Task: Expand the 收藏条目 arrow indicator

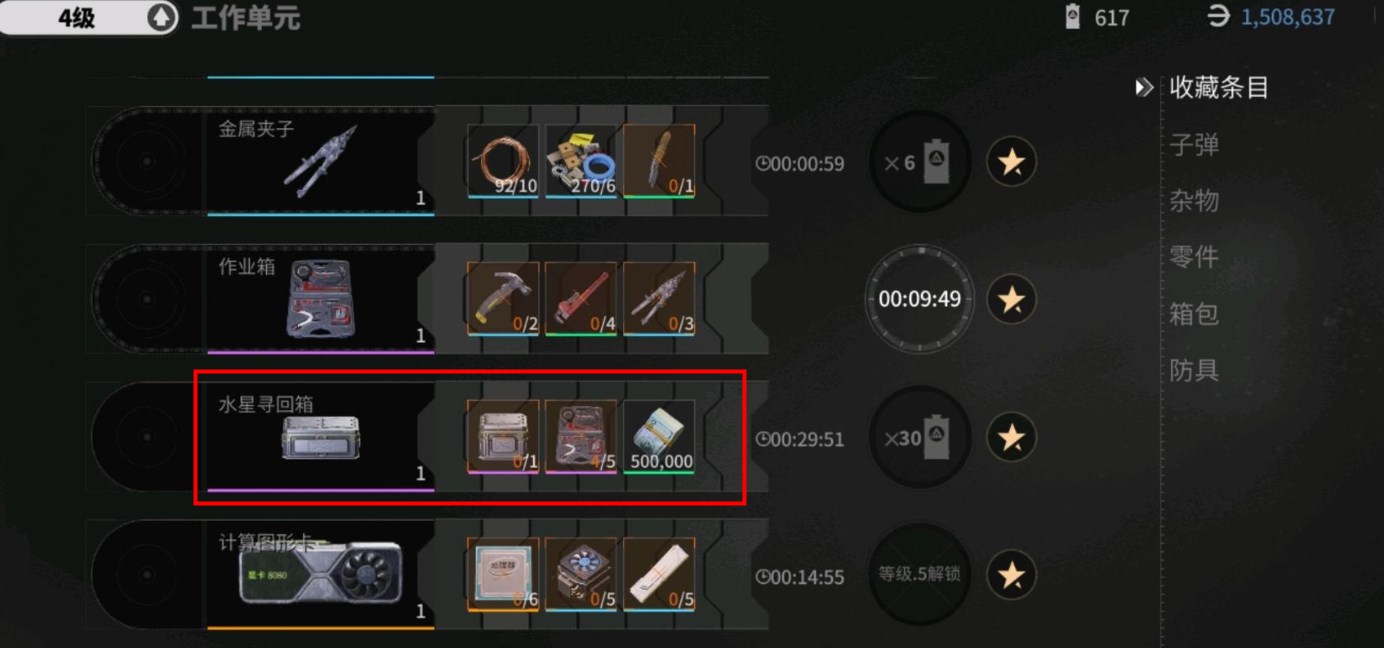Action: pos(1144,88)
